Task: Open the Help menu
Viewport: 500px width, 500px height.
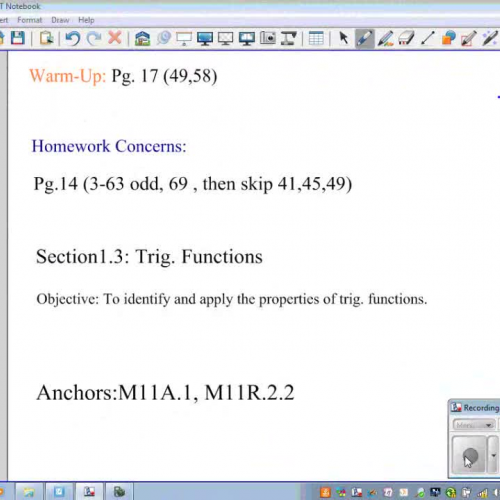Action: 86,20
